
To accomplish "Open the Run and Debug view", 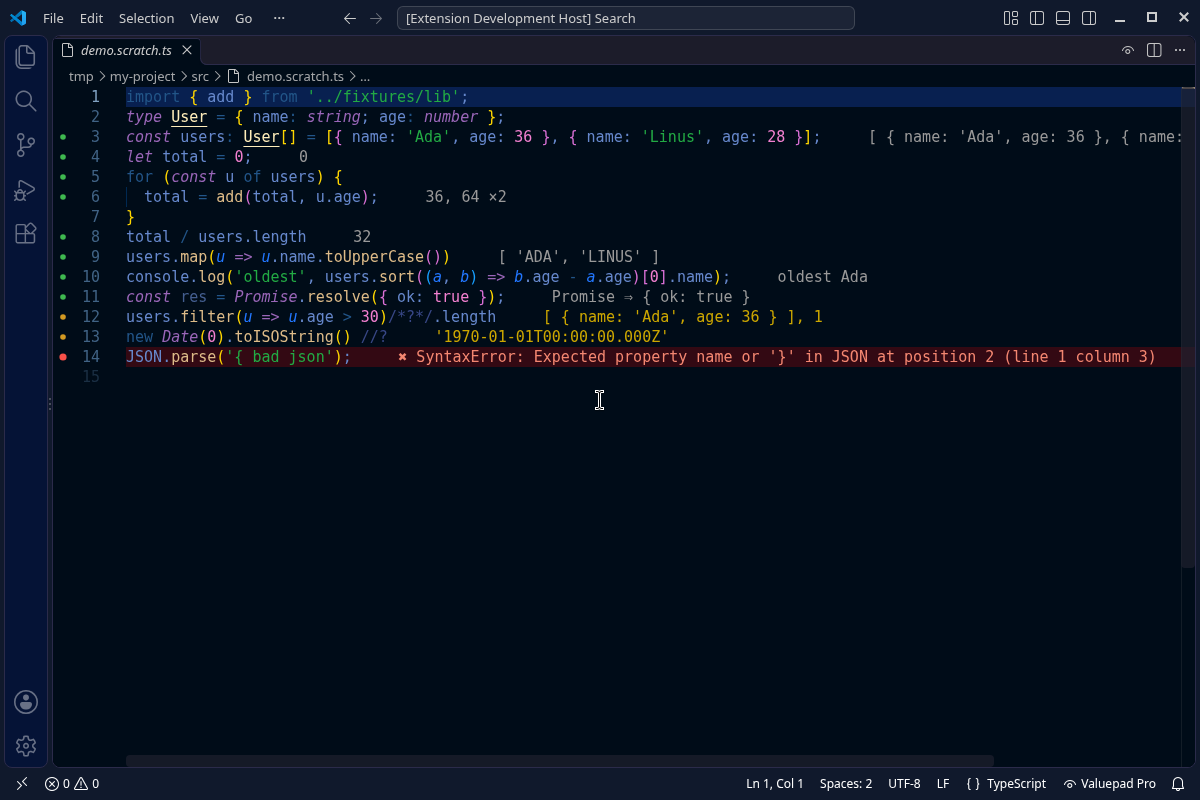I will [x=26, y=190].
